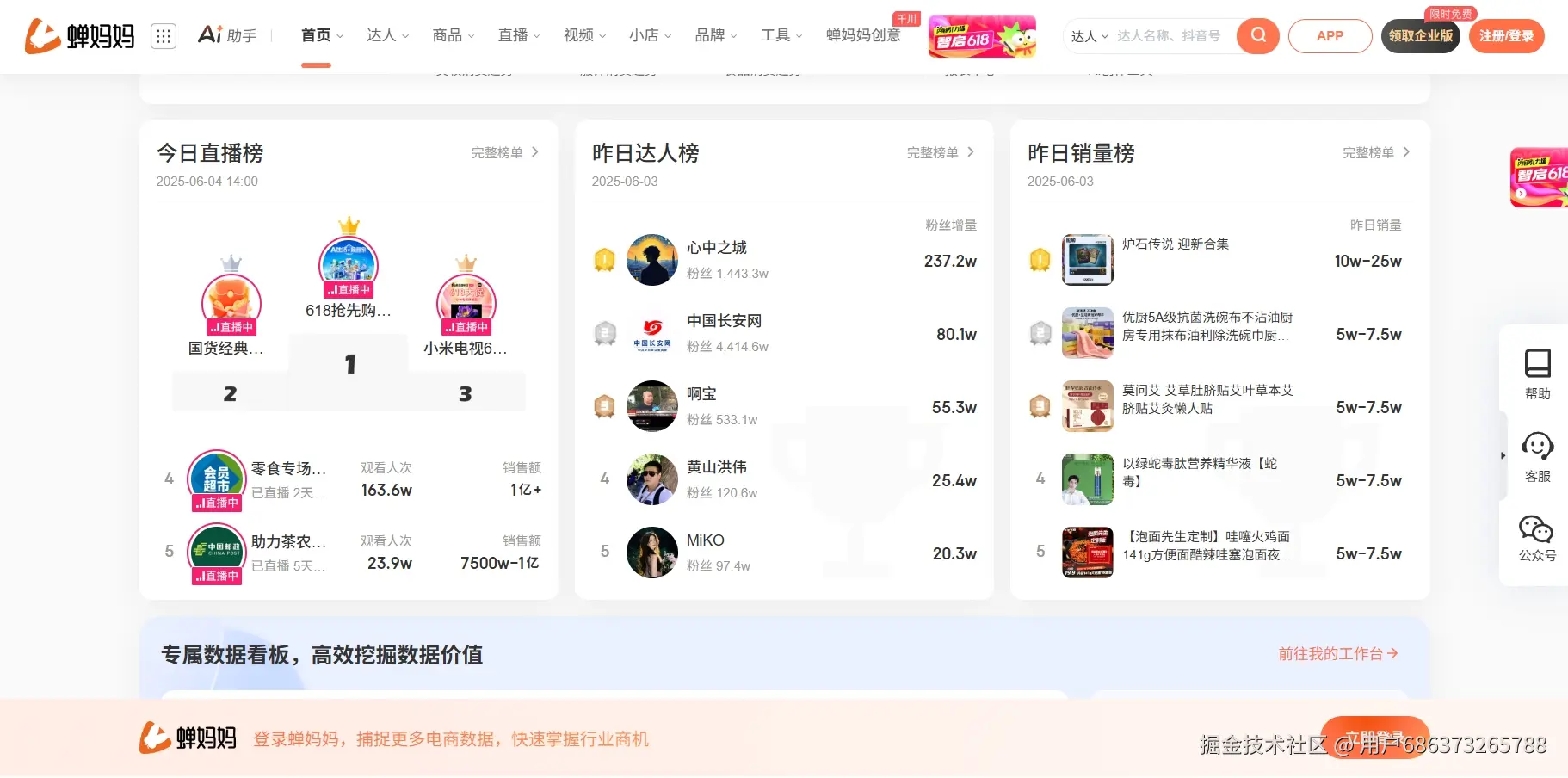Follow the 前往我的工作台 link
1568x778 pixels.
[1338, 654]
